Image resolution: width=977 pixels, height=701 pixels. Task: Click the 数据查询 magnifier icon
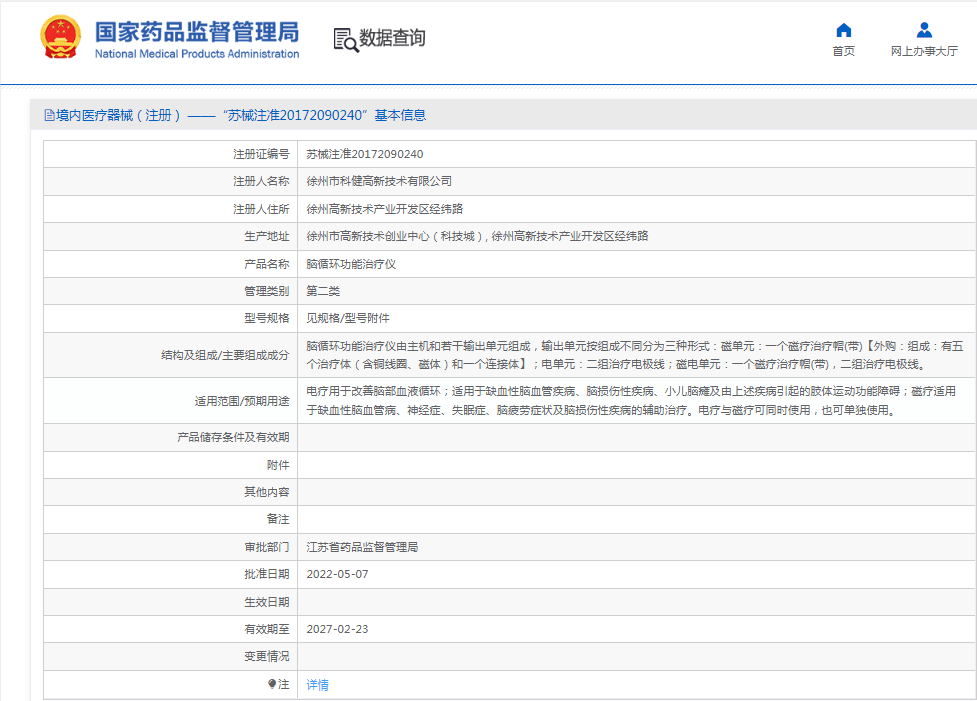(345, 39)
